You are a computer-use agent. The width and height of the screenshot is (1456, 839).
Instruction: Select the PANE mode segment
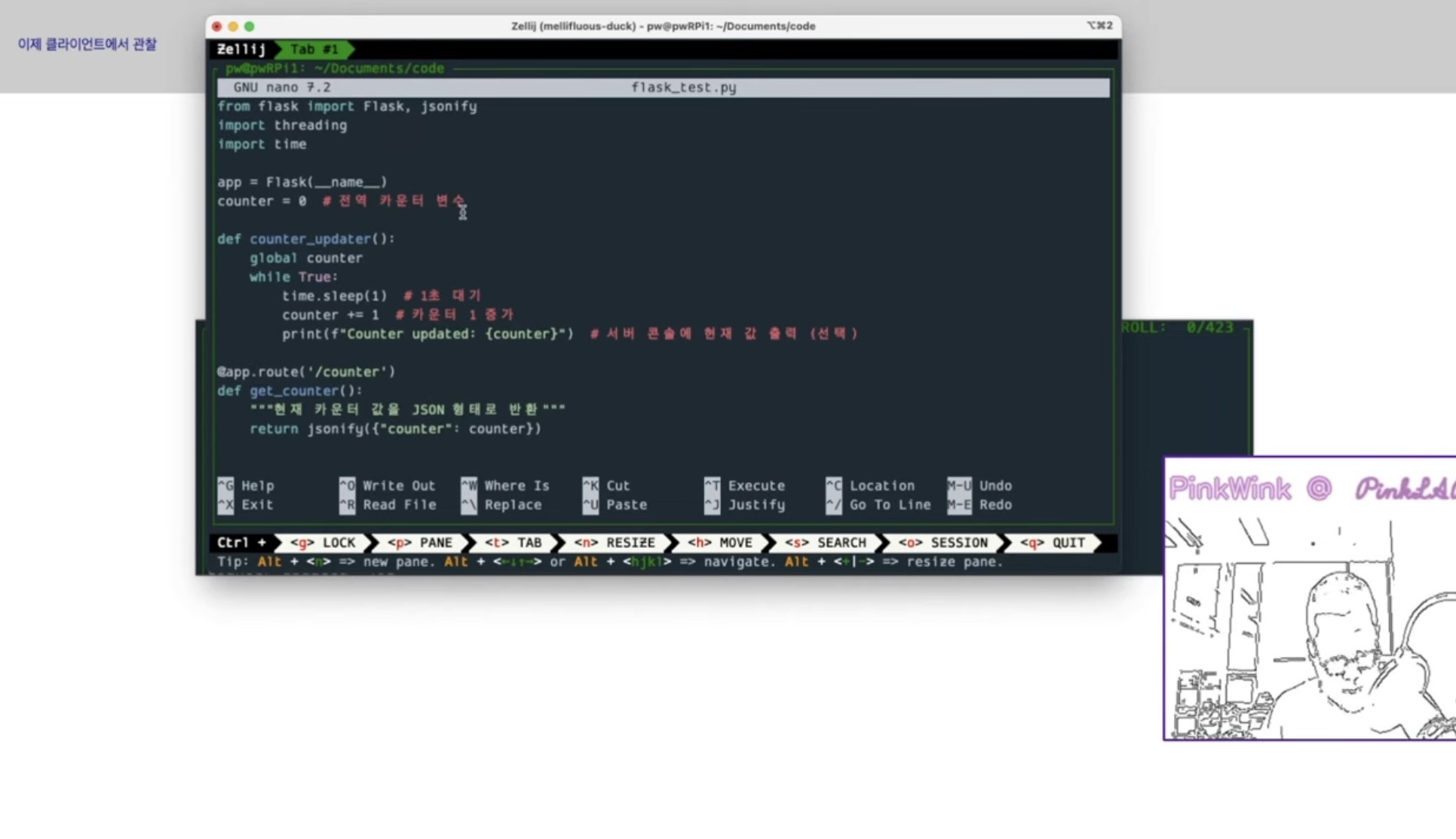tap(420, 543)
